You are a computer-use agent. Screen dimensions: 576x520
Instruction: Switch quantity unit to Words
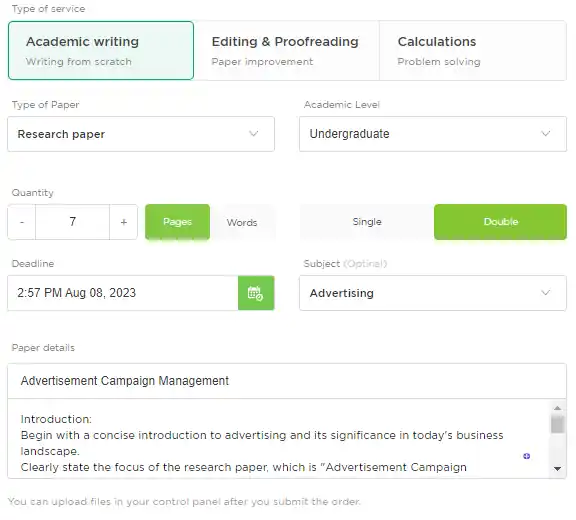pyautogui.click(x=242, y=222)
